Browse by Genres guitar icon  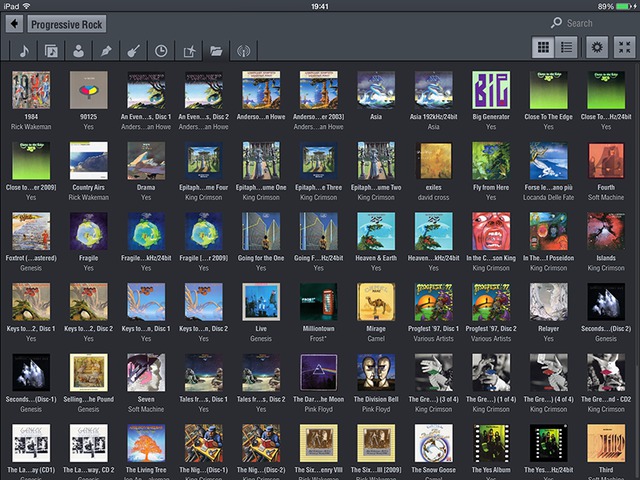(x=132, y=50)
